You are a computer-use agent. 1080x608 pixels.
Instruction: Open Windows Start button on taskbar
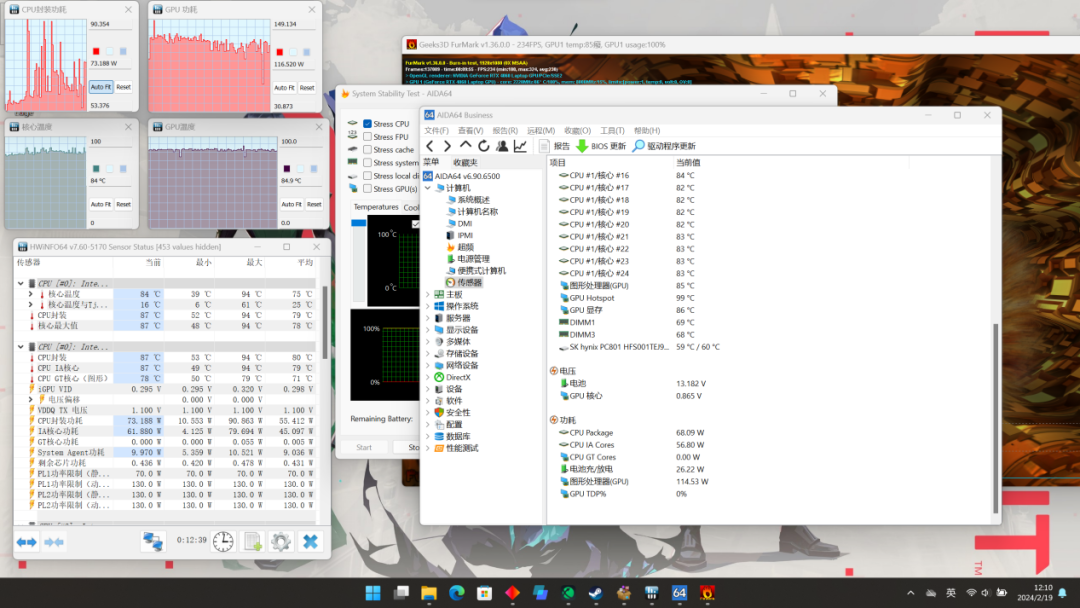tap(373, 592)
